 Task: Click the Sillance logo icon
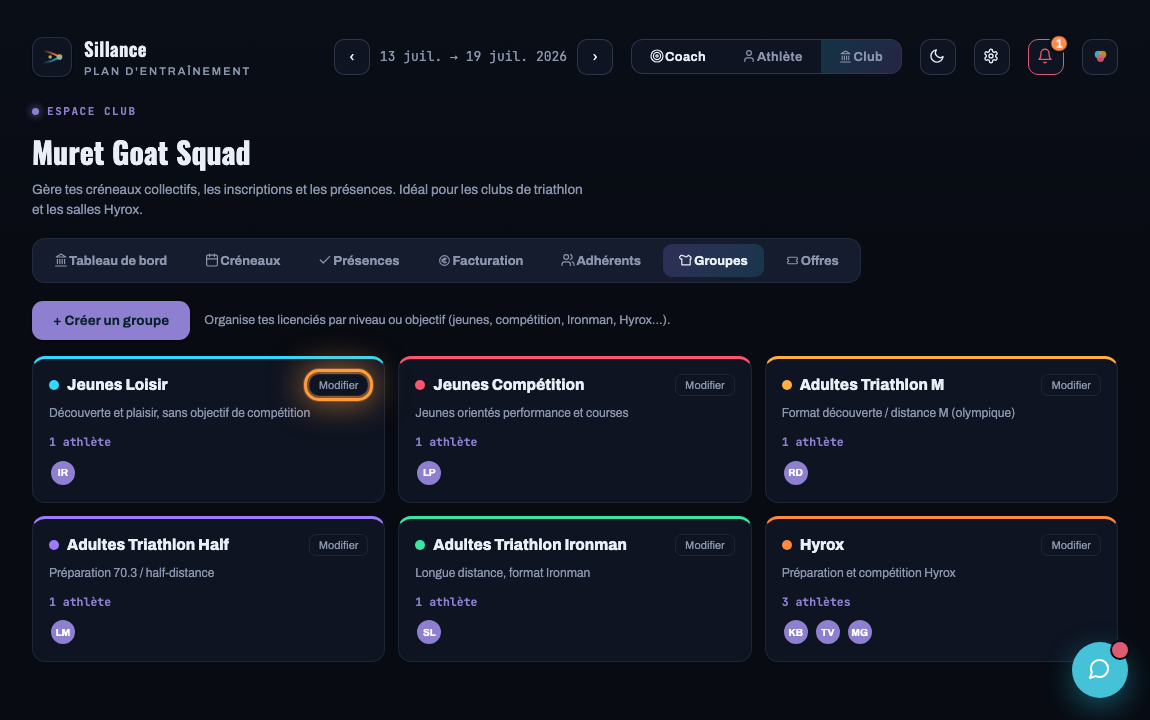pos(52,56)
